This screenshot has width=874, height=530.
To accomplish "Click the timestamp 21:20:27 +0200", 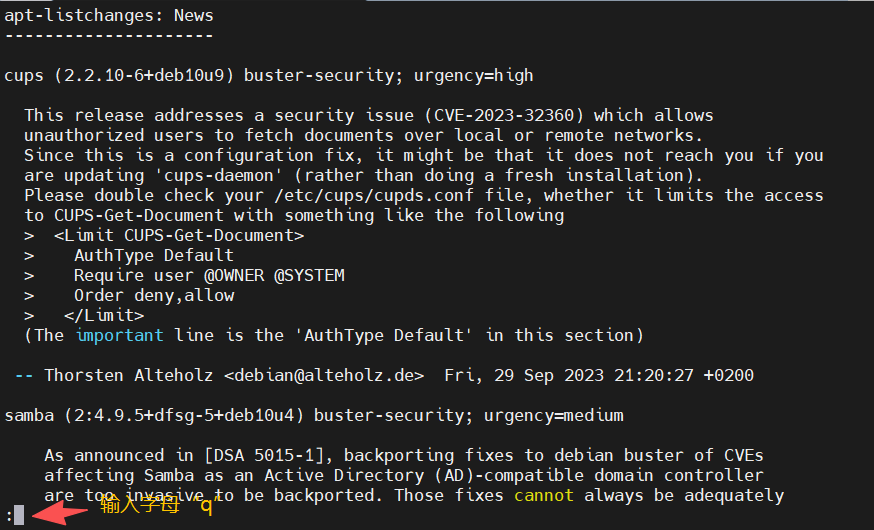I will [684, 376].
